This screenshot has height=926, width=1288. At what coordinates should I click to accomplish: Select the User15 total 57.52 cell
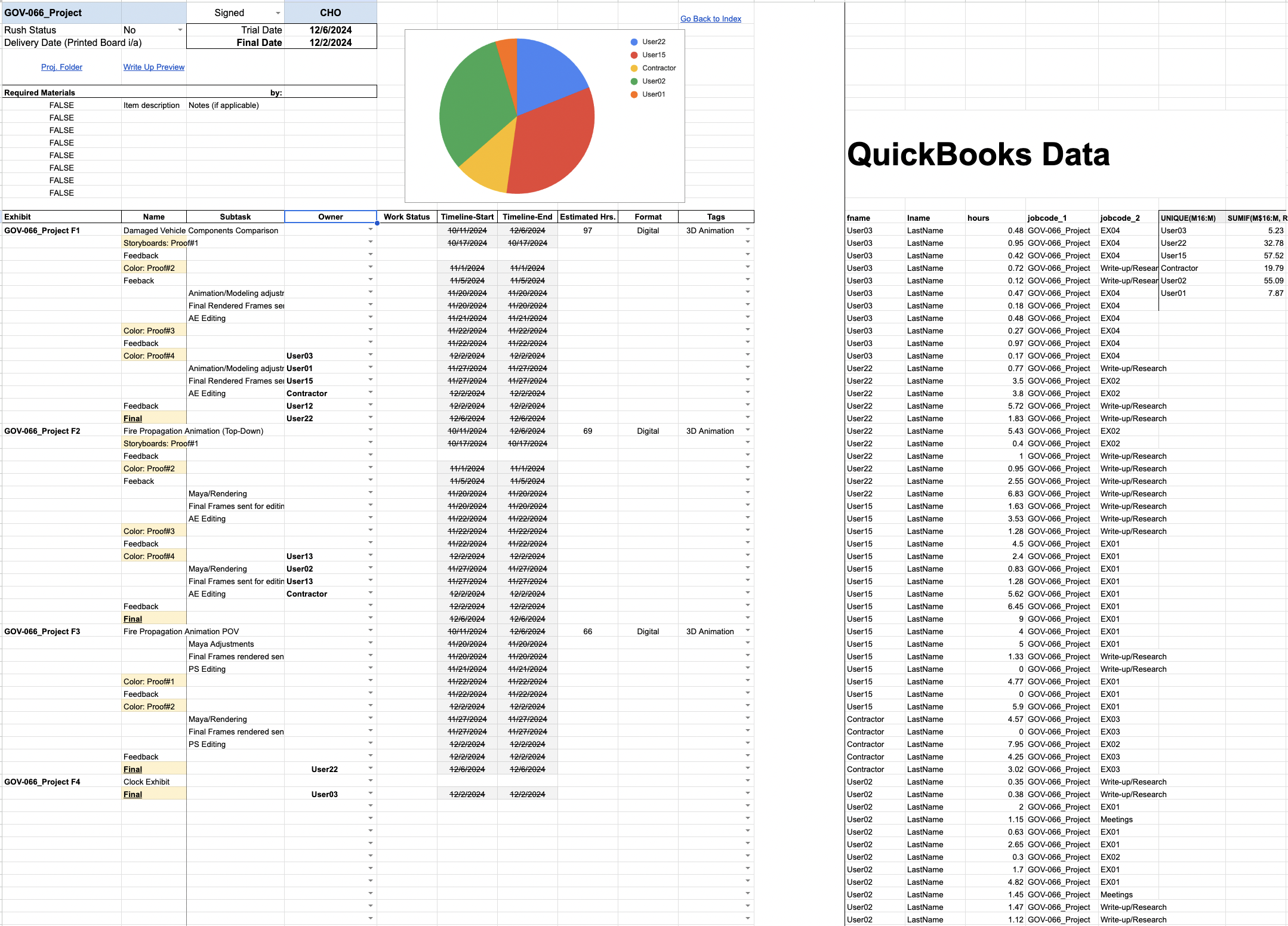click(1256, 255)
